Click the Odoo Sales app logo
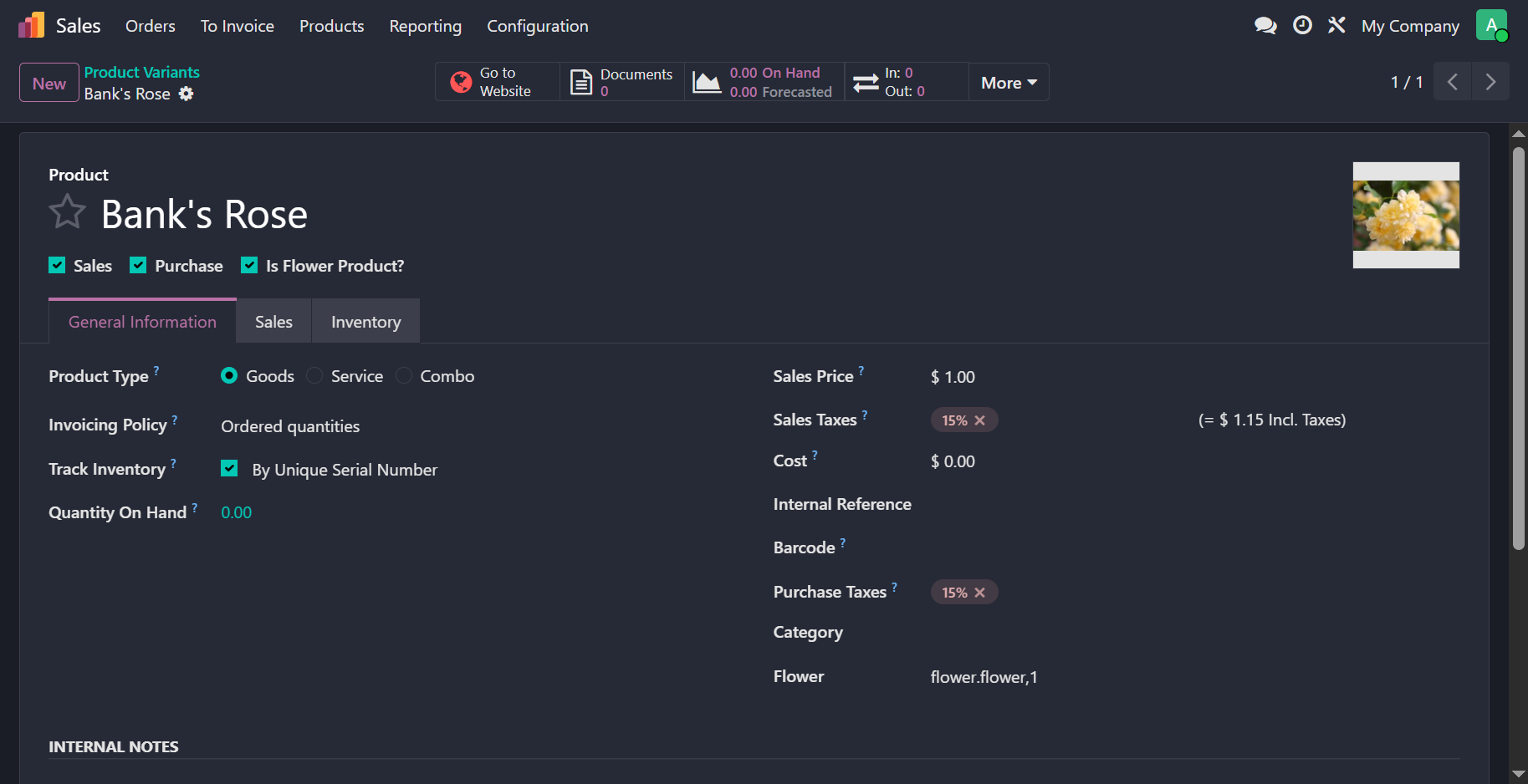Image resolution: width=1528 pixels, height=784 pixels. click(31, 24)
